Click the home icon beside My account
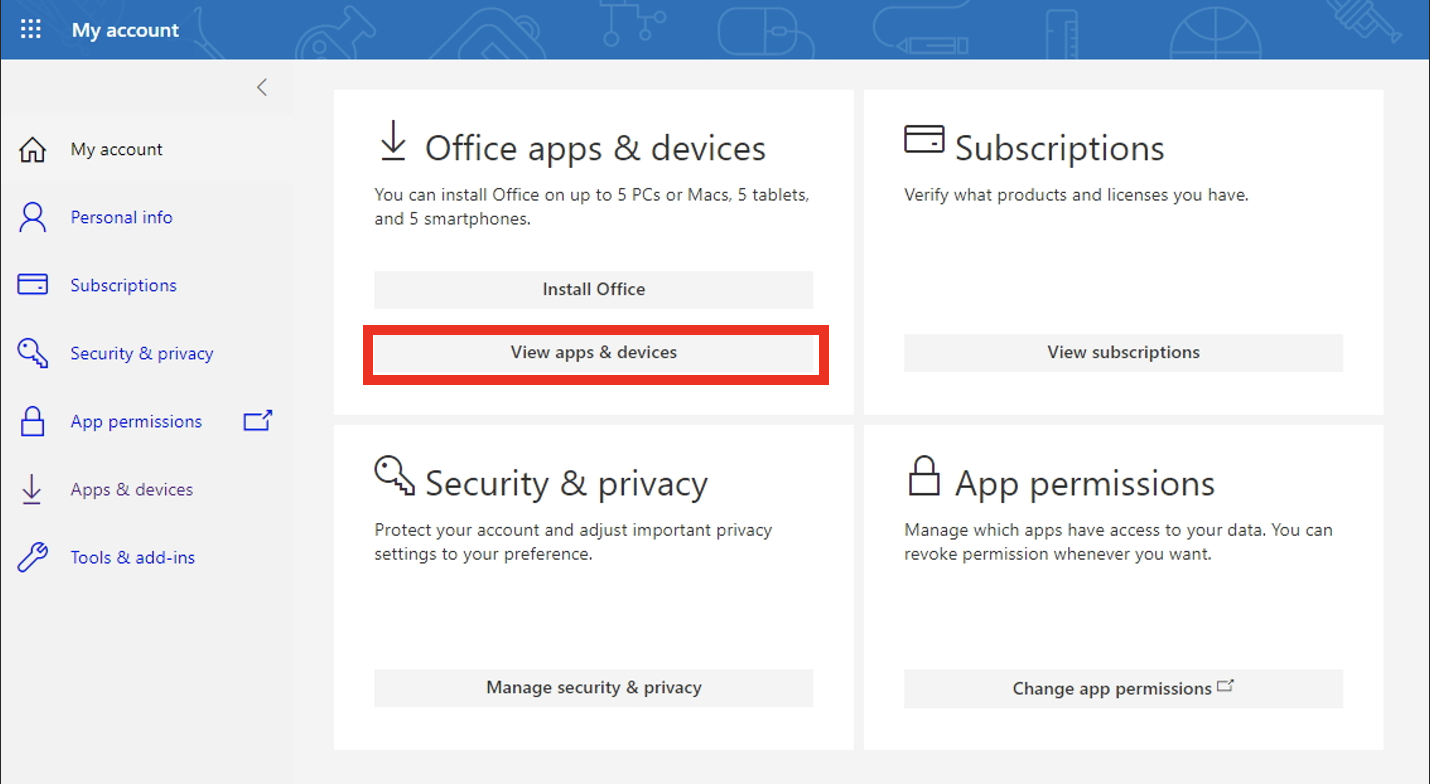Image resolution: width=1430 pixels, height=784 pixels. (33, 150)
